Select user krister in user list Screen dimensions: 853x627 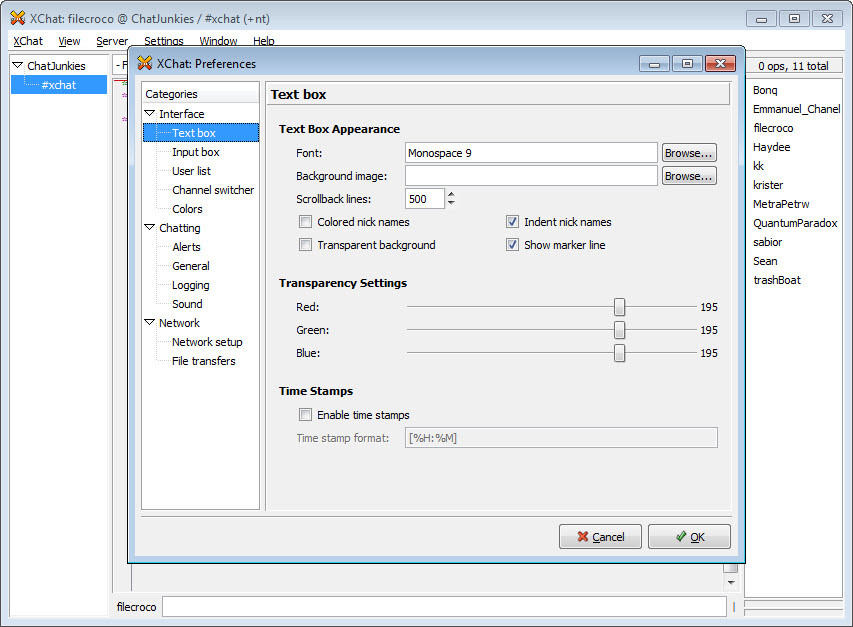point(768,185)
